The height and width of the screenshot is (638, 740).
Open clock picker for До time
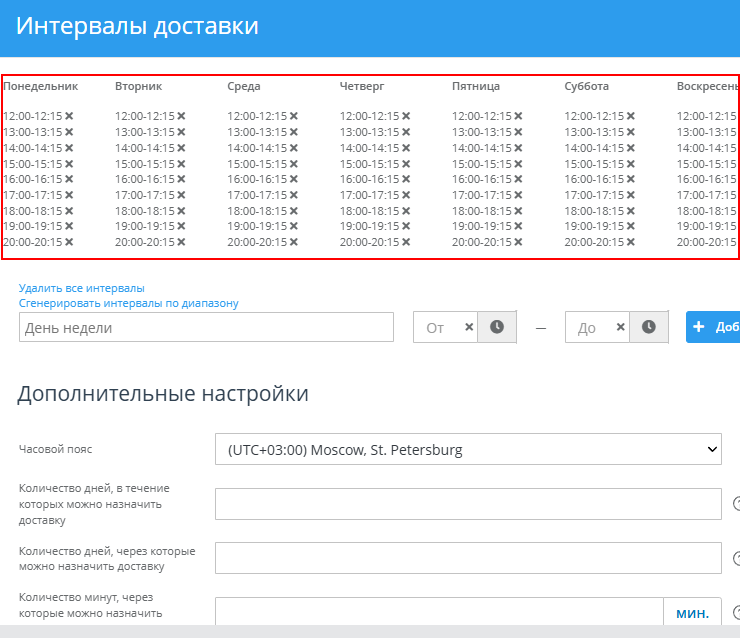pos(648,327)
